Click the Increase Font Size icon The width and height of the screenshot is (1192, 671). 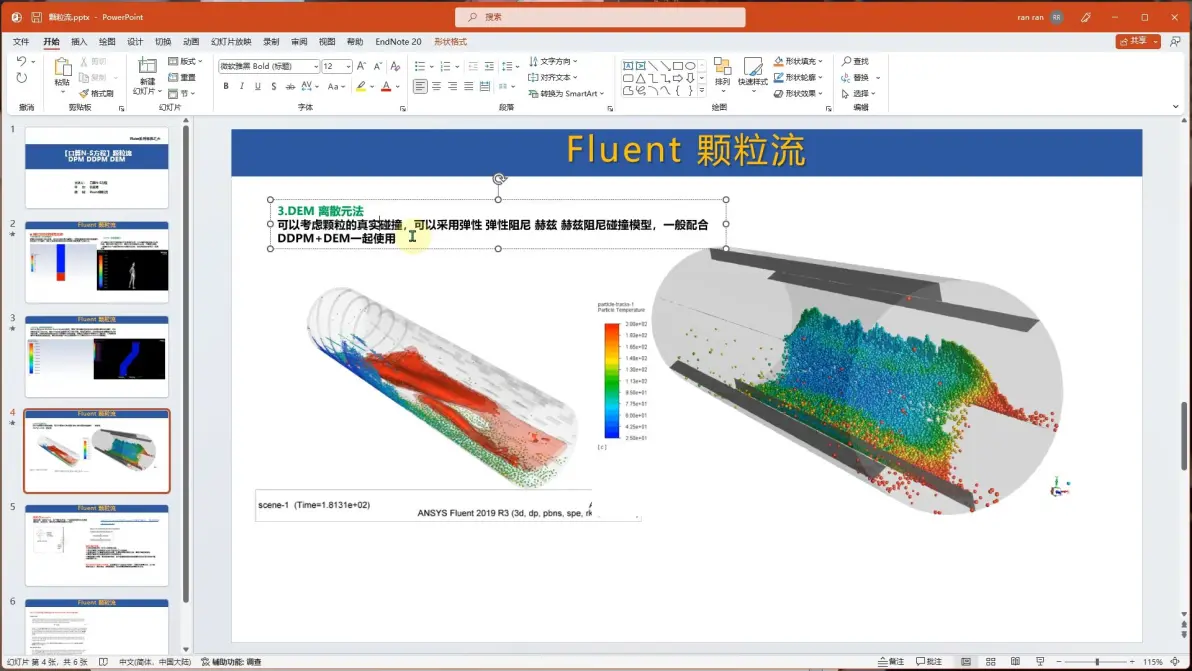tap(361, 66)
